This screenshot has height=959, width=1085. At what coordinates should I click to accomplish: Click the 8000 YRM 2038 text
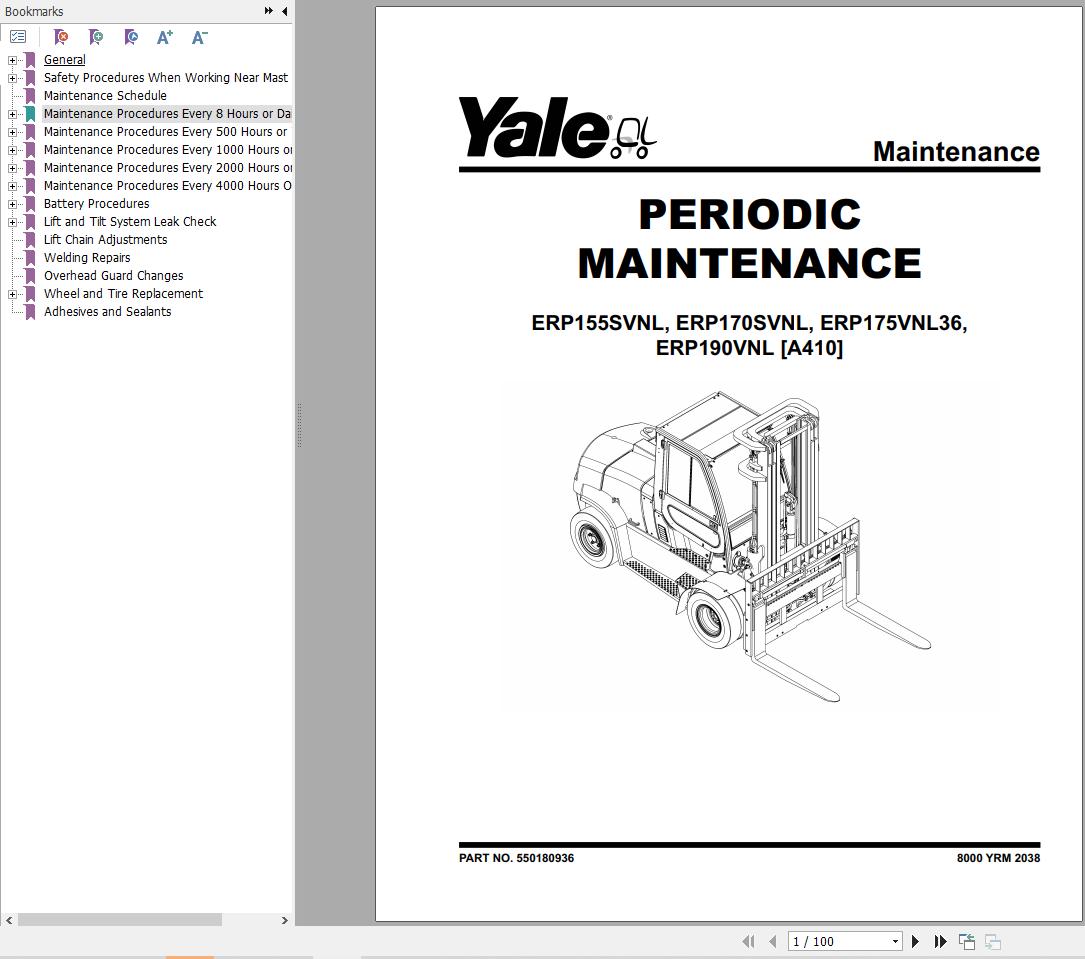(x=998, y=858)
